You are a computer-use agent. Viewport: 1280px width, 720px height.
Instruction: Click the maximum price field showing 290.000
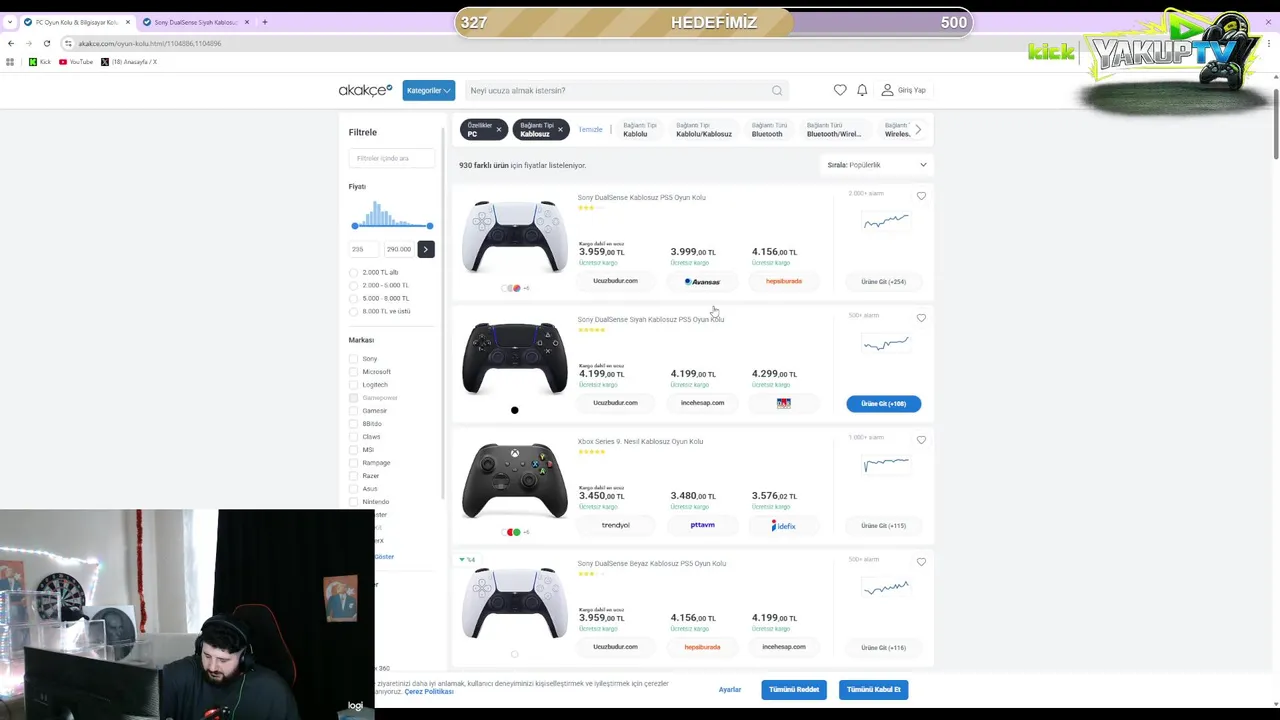coord(399,249)
